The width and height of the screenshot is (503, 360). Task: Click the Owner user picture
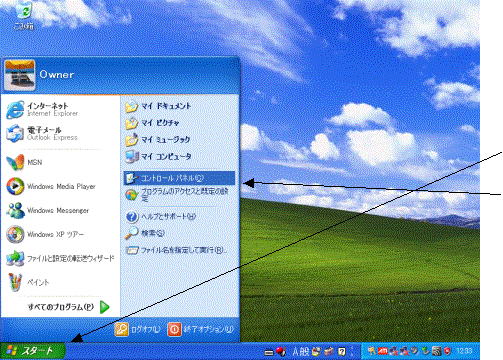[19, 75]
